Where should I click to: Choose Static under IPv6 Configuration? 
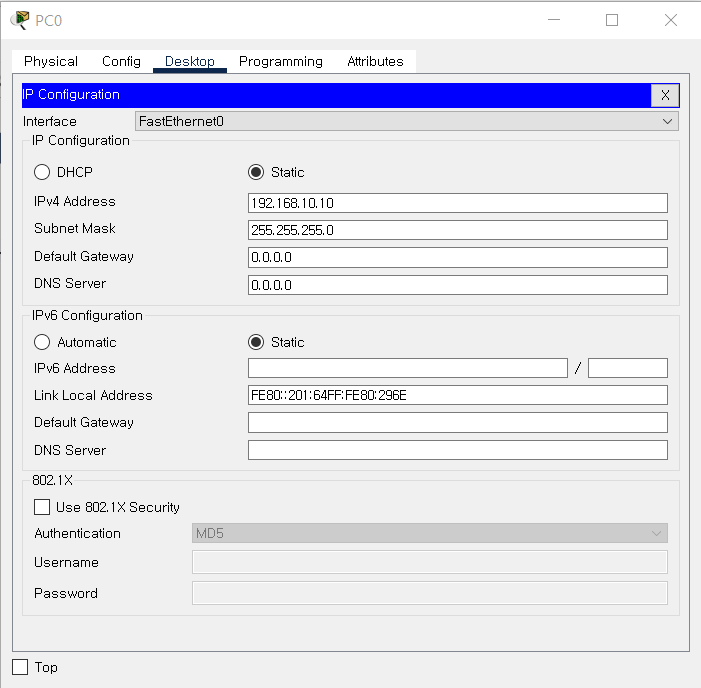(x=256, y=342)
